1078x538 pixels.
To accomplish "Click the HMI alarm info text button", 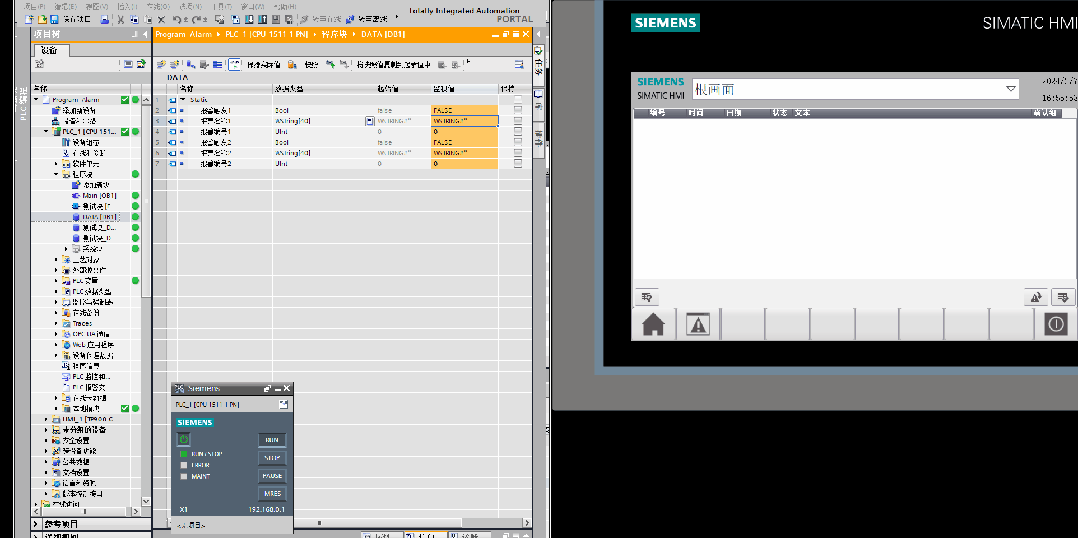I will click(x=646, y=297).
